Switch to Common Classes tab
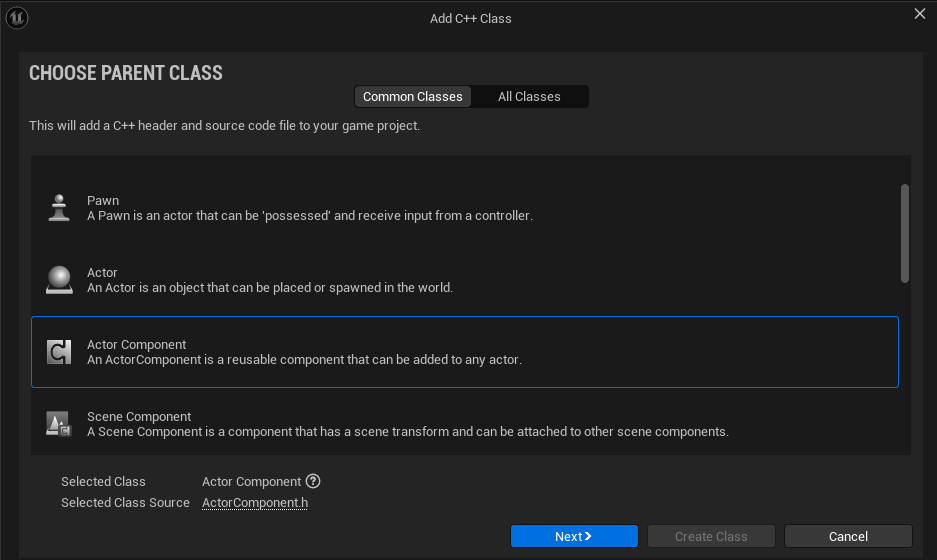937x560 pixels. pos(413,97)
